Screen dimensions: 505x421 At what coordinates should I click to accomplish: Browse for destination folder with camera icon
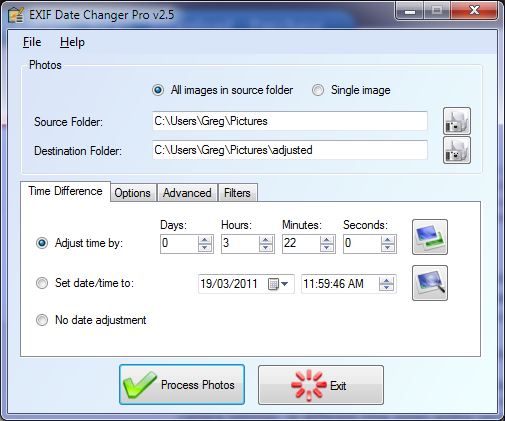click(457, 150)
